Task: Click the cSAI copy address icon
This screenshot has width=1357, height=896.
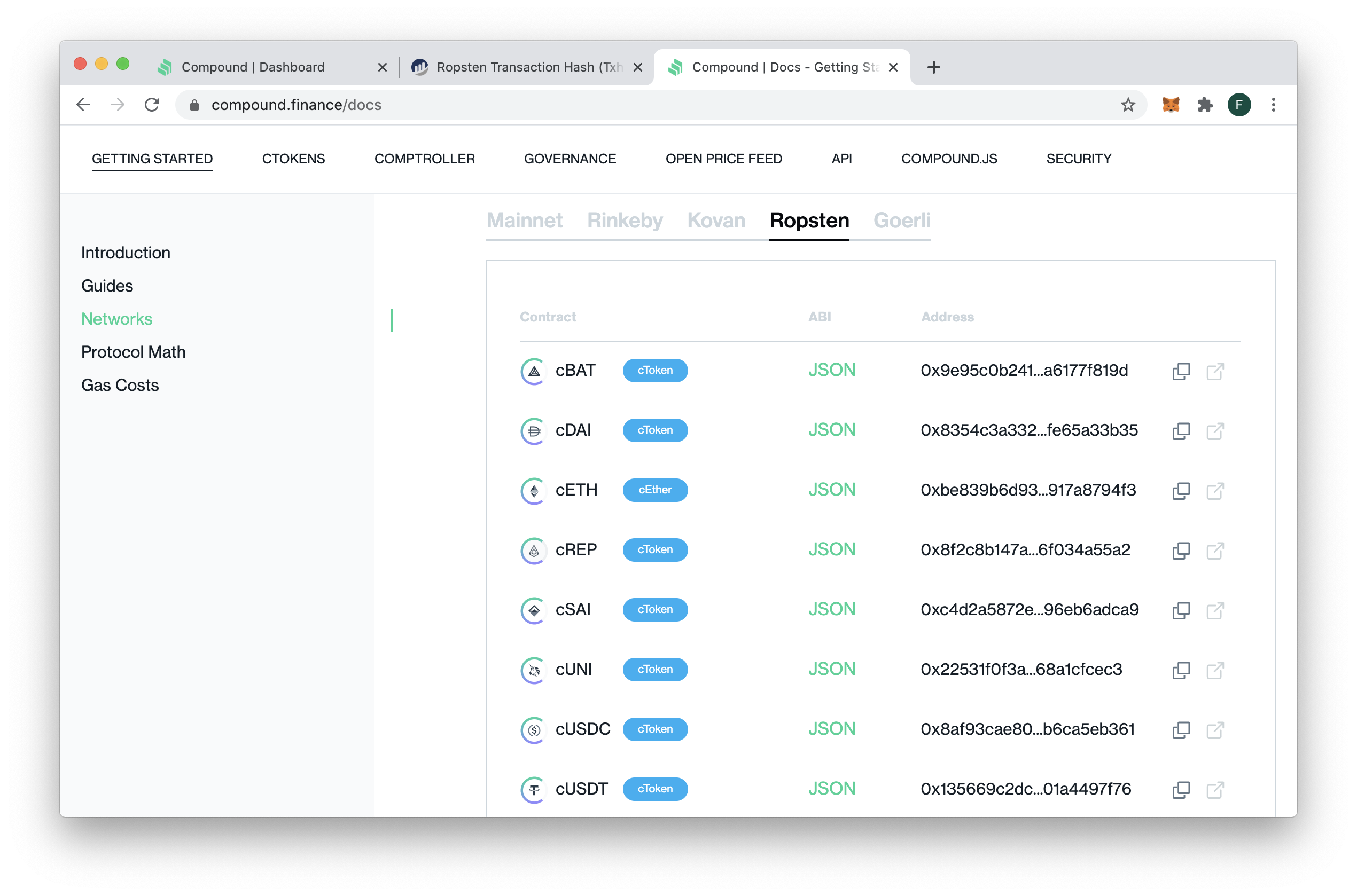Action: pos(1182,610)
